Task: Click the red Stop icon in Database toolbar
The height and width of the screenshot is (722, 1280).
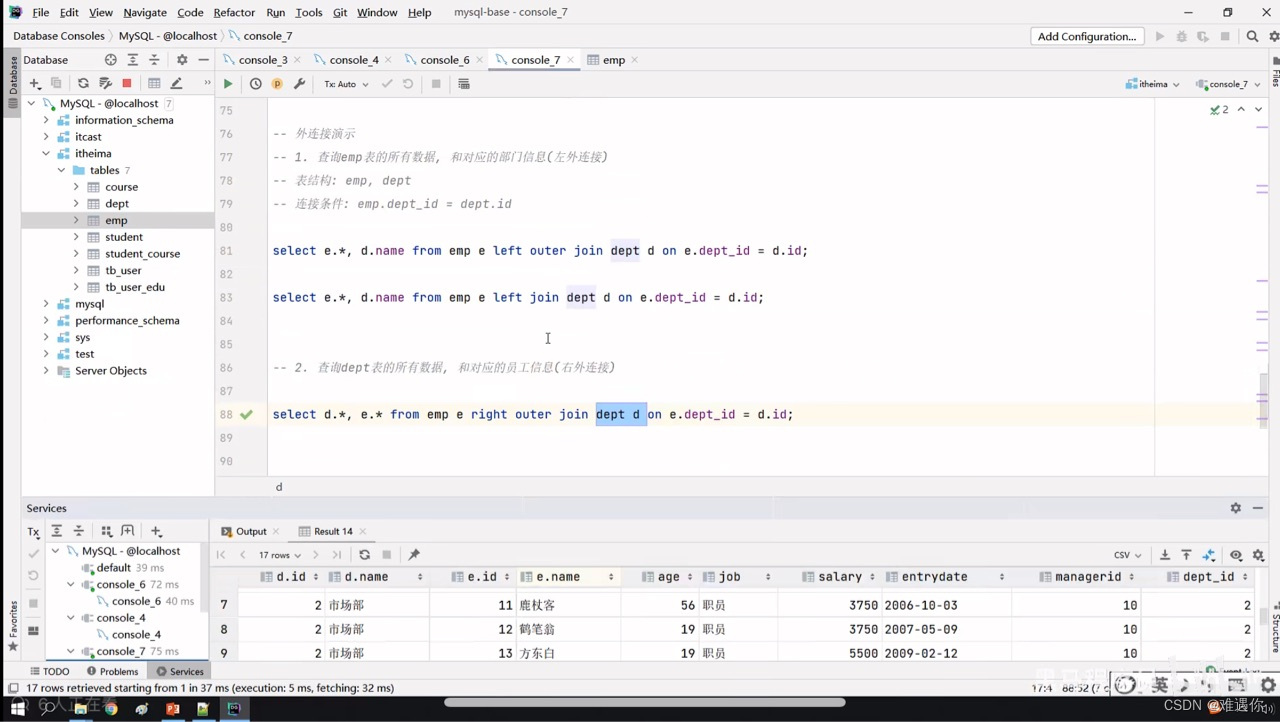Action: (x=127, y=84)
